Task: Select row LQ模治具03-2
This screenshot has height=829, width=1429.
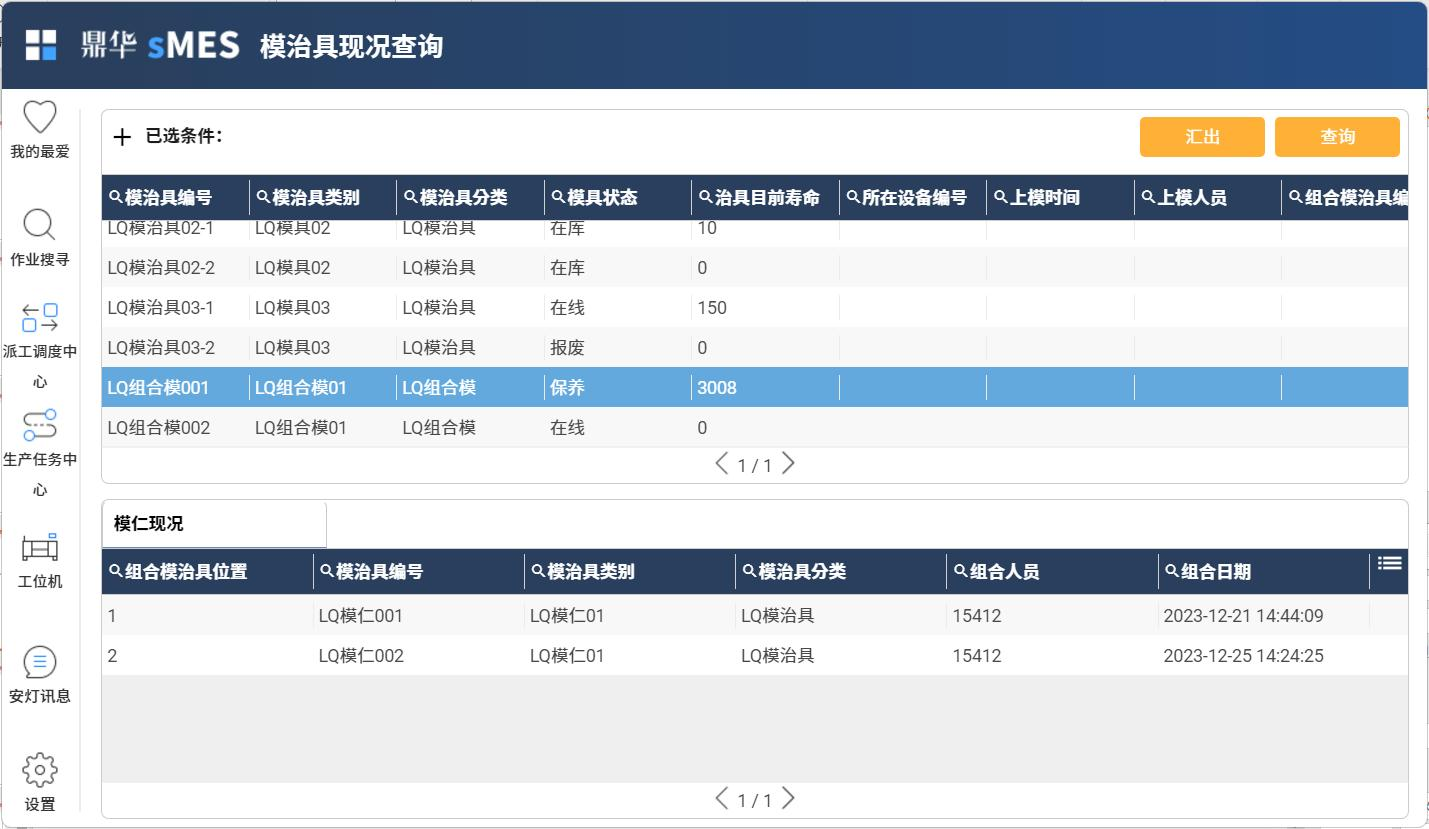Action: tap(755, 348)
